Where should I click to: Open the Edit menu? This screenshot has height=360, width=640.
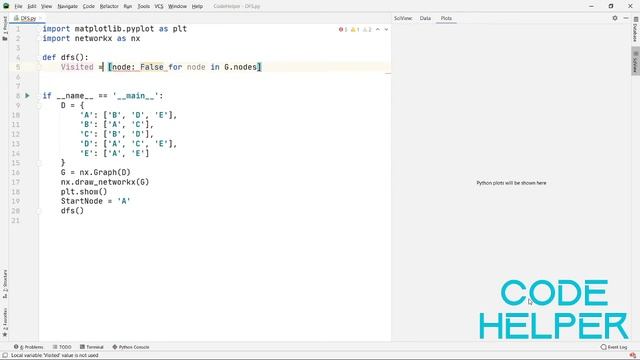pyautogui.click(x=31, y=7)
